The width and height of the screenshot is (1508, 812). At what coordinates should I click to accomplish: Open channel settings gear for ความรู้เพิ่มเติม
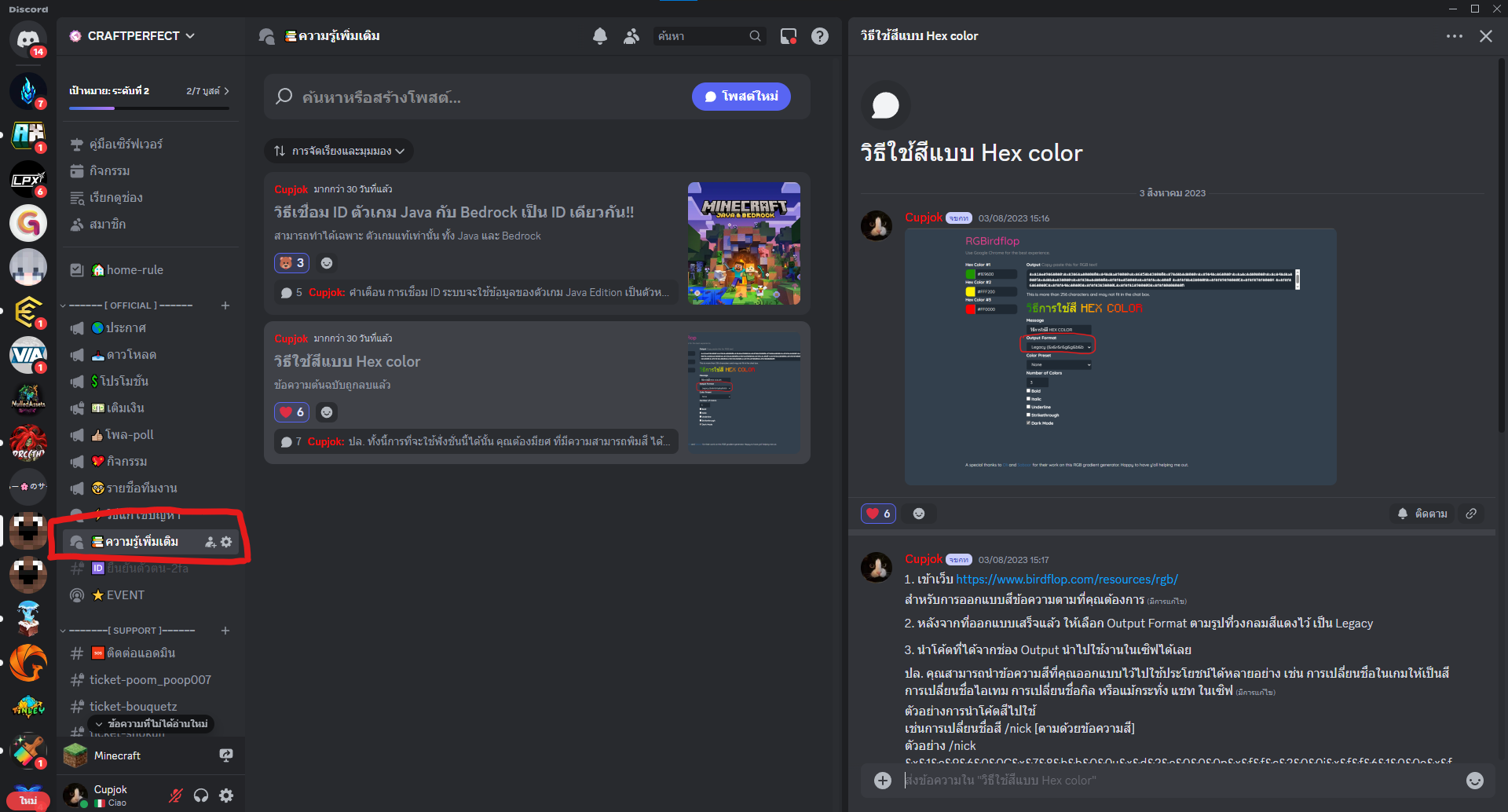226,542
